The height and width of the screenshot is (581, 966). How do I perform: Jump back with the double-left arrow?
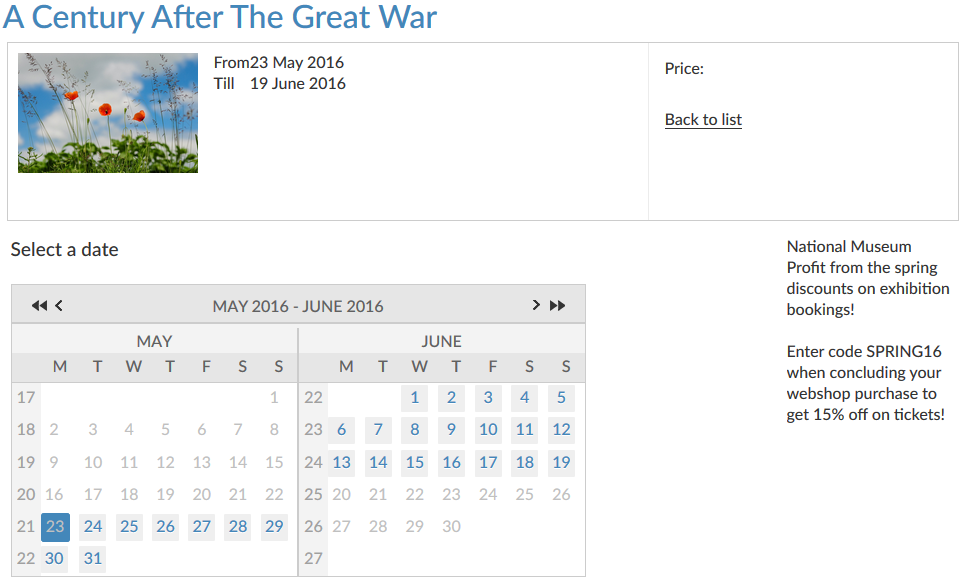tap(39, 306)
